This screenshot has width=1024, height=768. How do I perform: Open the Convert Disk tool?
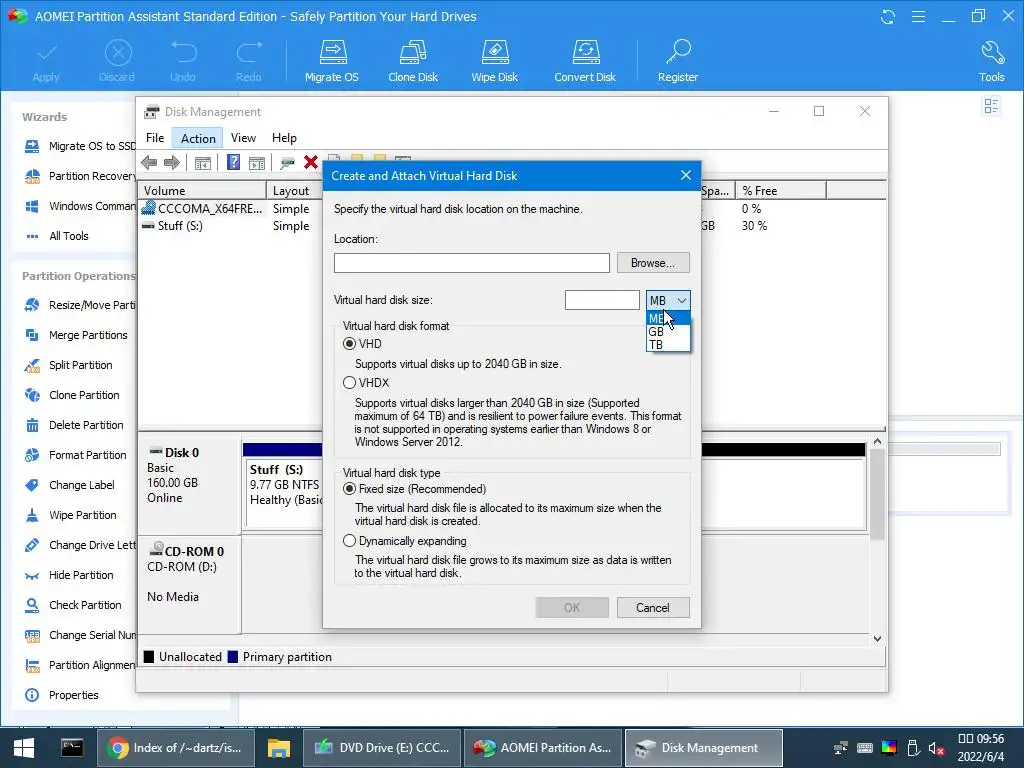click(x=585, y=61)
